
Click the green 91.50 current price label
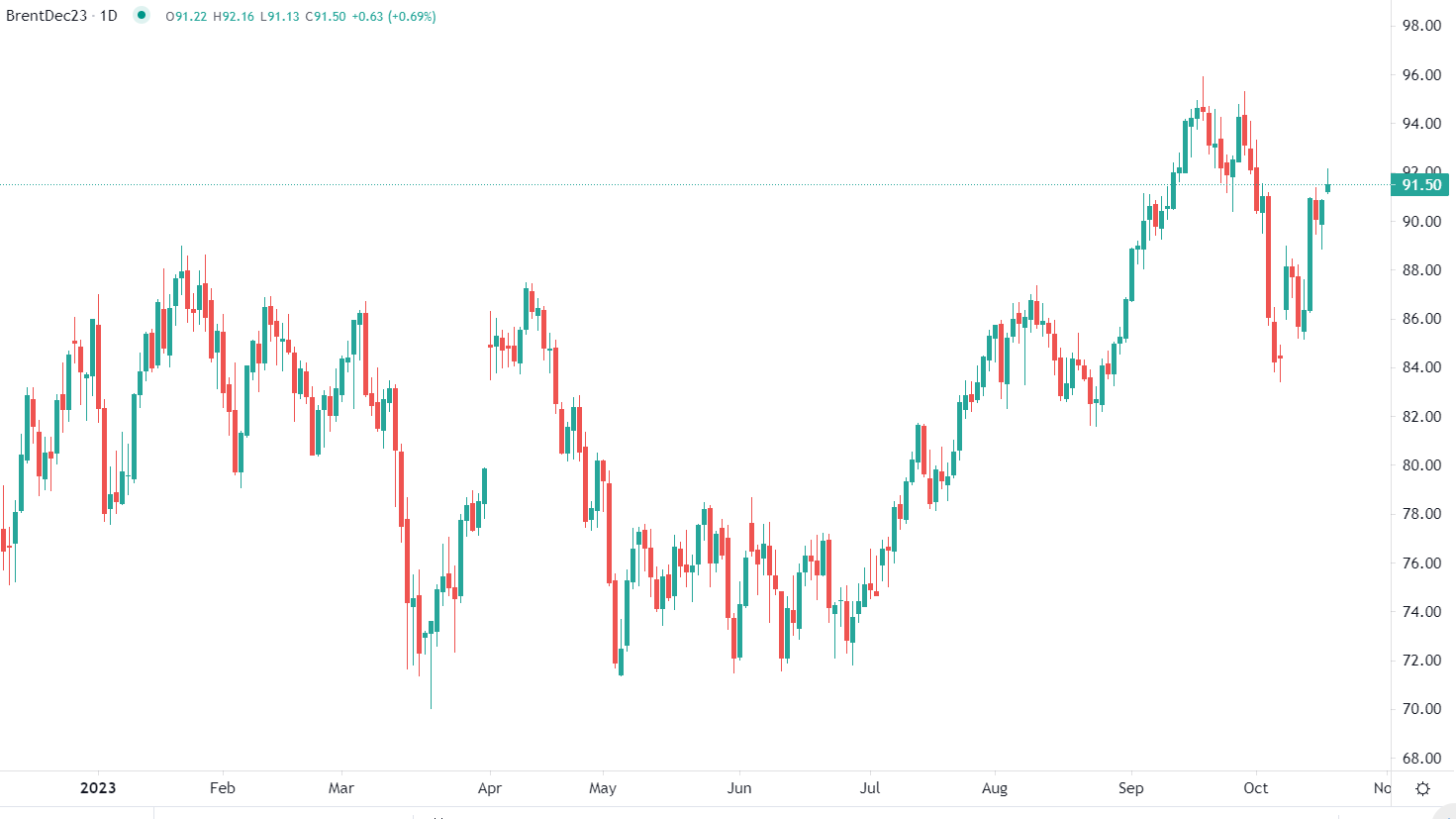coord(1420,185)
